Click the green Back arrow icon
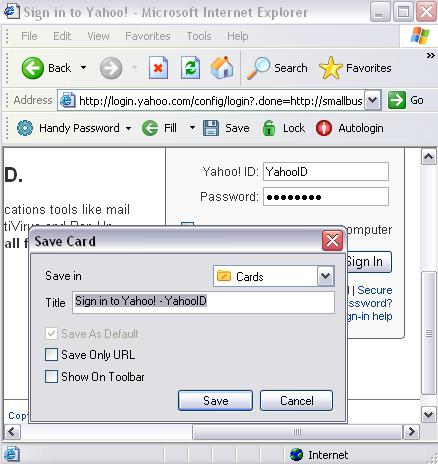The width and height of the screenshot is (438, 464). pyautogui.click(x=32, y=68)
